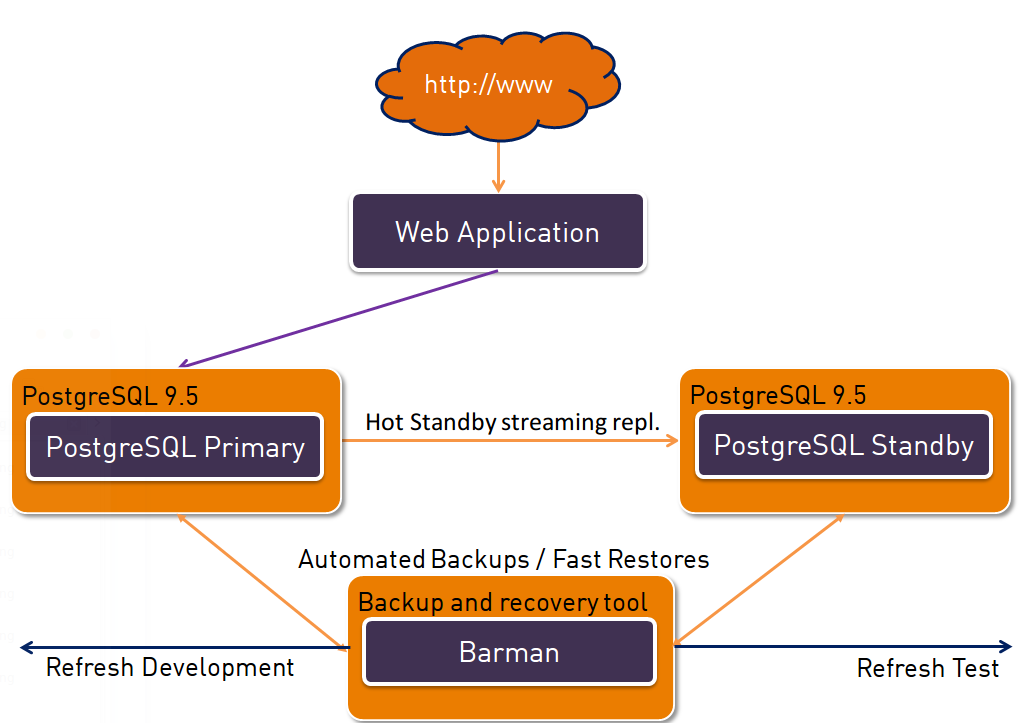Select the purple arrow pointing to PostgreSQL Primary
Screen dimensions: 1024x723
coord(340,319)
